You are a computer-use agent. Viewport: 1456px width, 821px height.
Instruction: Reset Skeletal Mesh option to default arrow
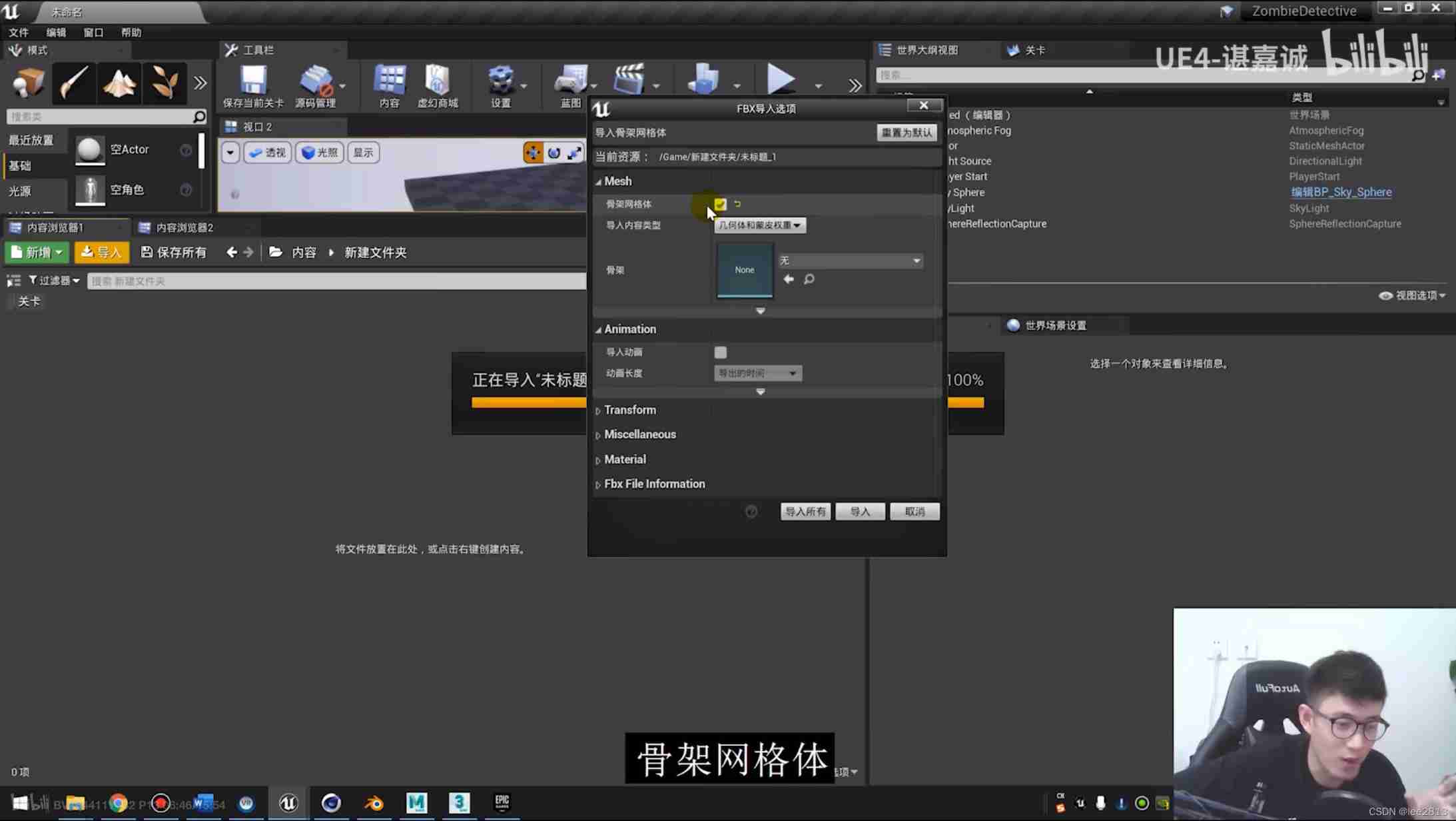coord(737,204)
